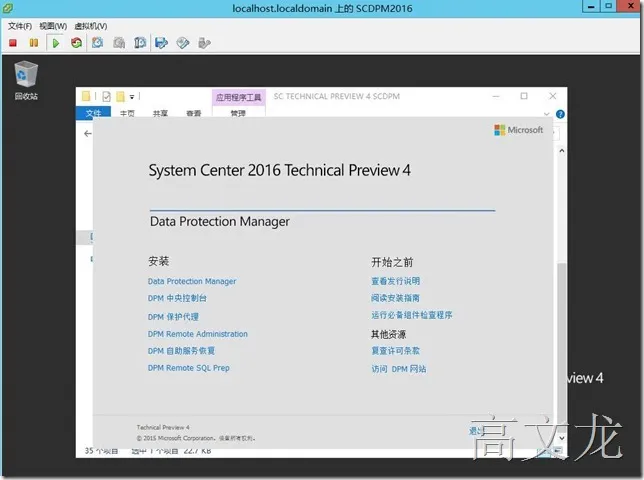Click the revert snapshot toolbar icon

pyautogui.click(x=119, y=43)
